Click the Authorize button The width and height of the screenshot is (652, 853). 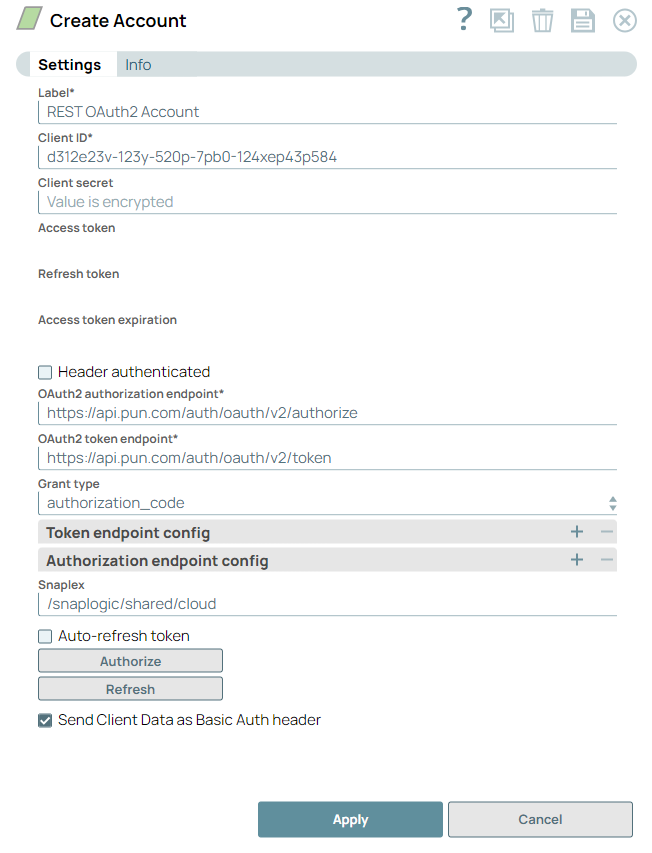pyautogui.click(x=130, y=660)
